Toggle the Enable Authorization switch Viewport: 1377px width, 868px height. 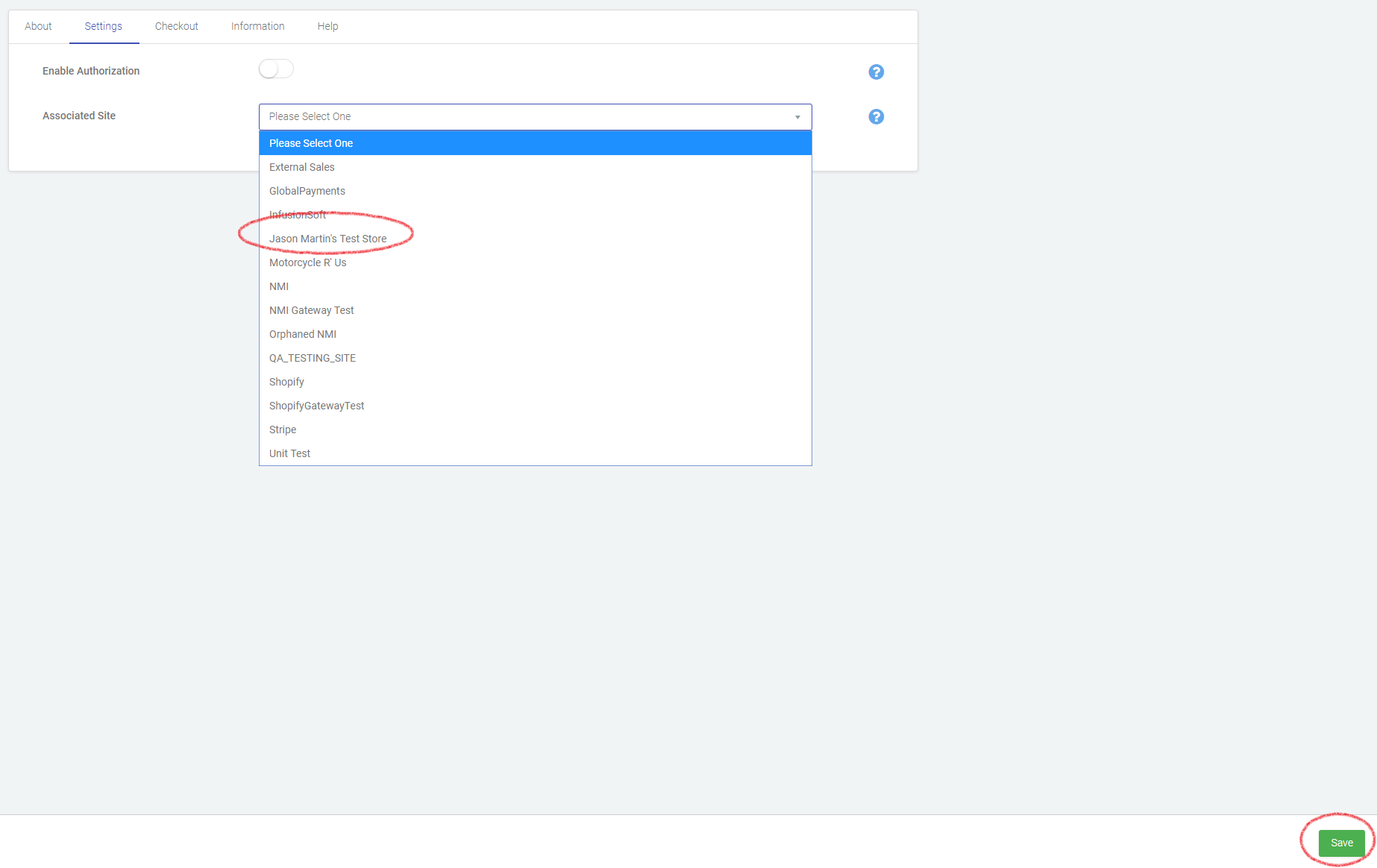(276, 69)
